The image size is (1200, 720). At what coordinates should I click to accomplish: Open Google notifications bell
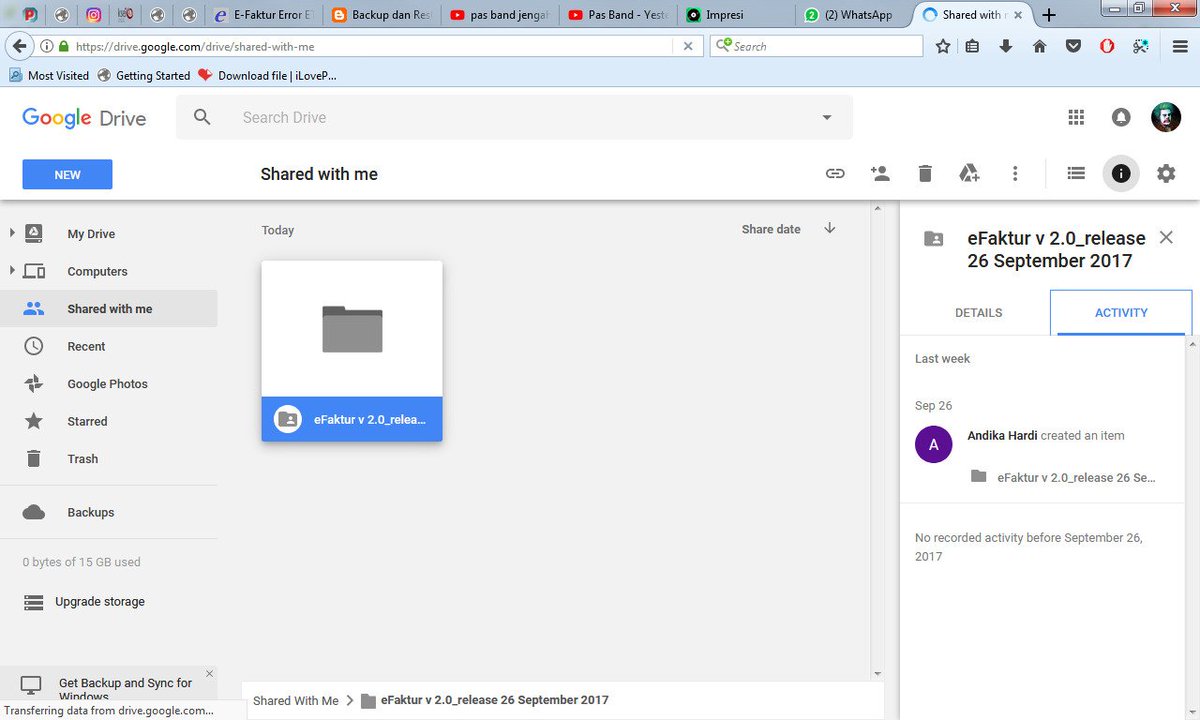pos(1121,117)
